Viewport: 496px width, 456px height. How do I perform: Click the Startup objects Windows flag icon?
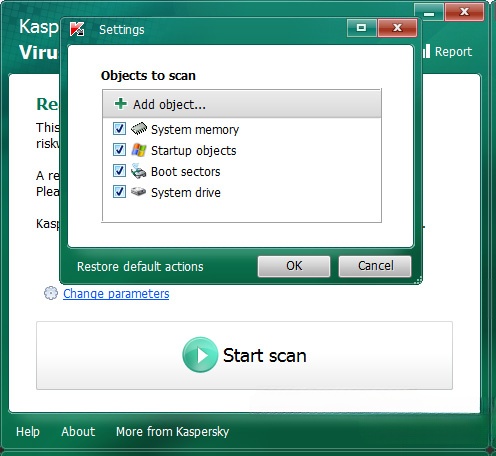click(x=139, y=150)
